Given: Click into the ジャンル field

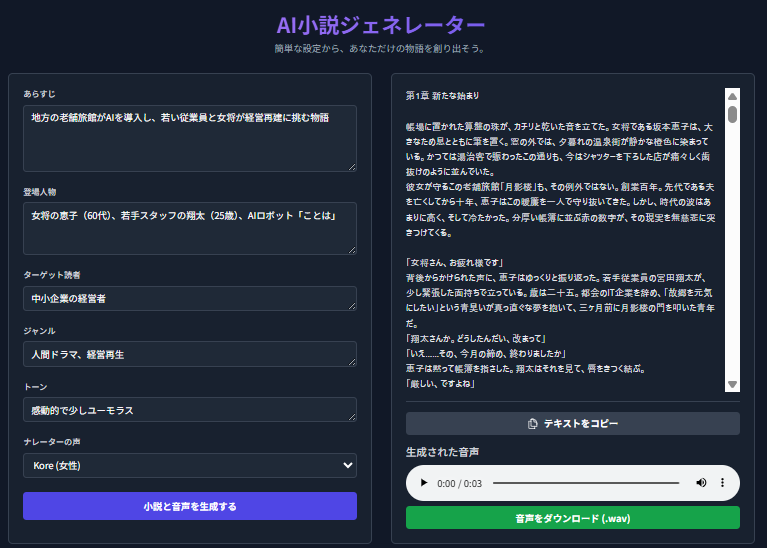Looking at the screenshot, I should tap(188, 354).
